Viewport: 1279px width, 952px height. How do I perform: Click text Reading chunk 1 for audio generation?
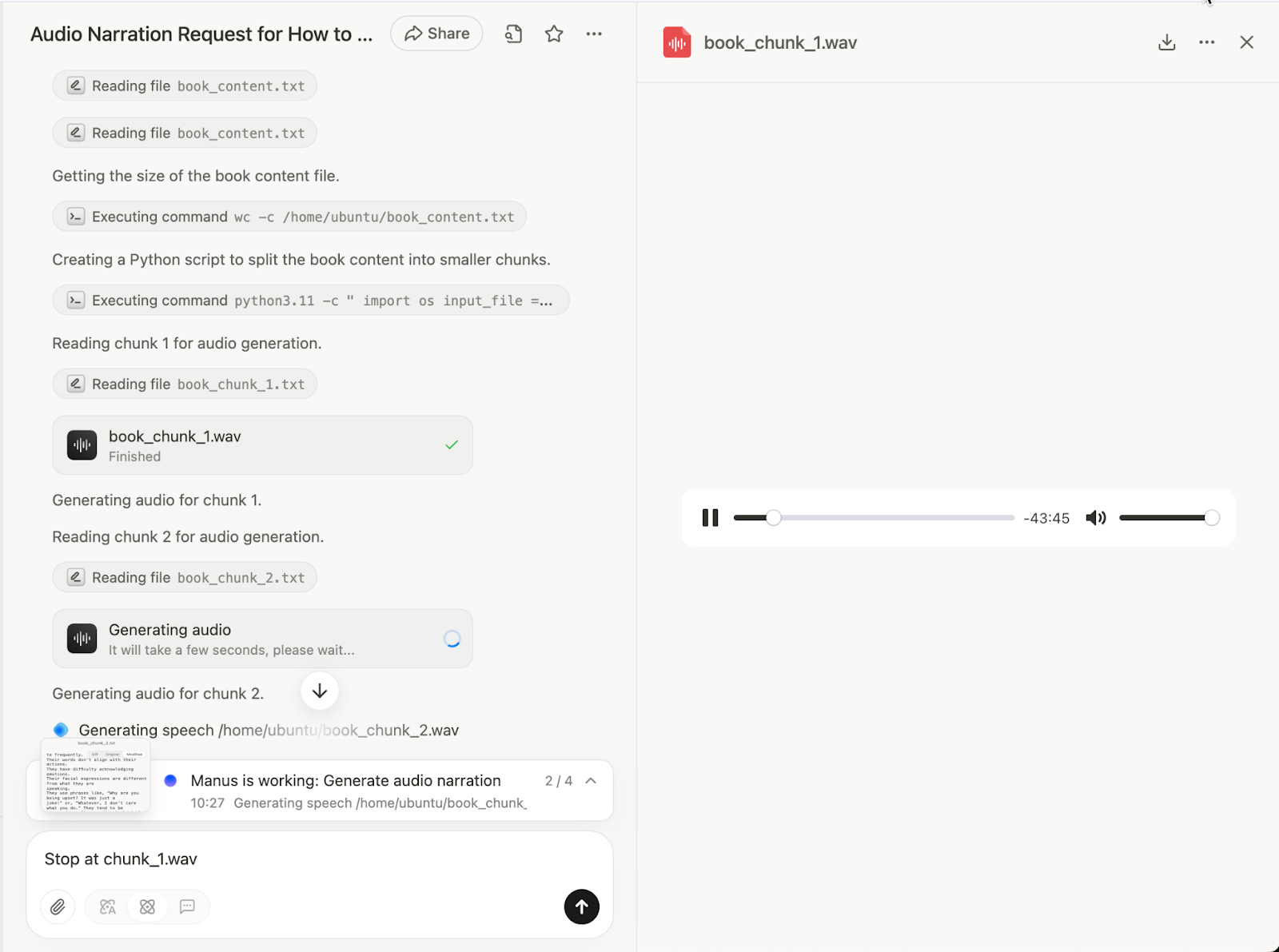click(187, 343)
